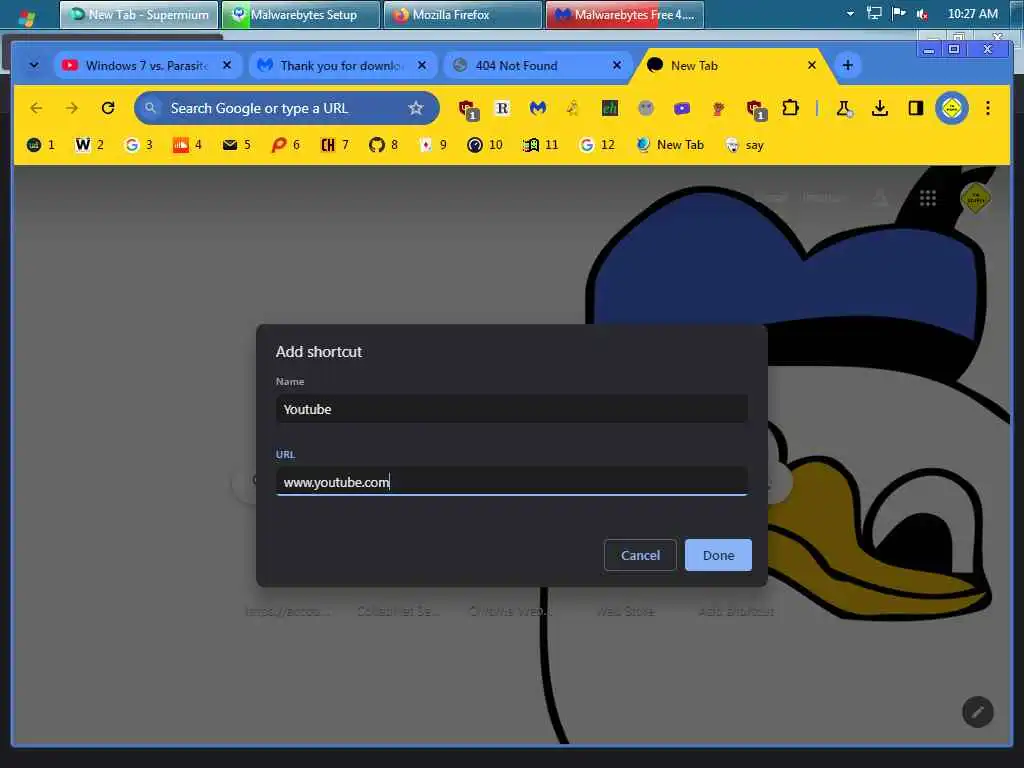Open the Google account avatar on the page

pos(975,198)
